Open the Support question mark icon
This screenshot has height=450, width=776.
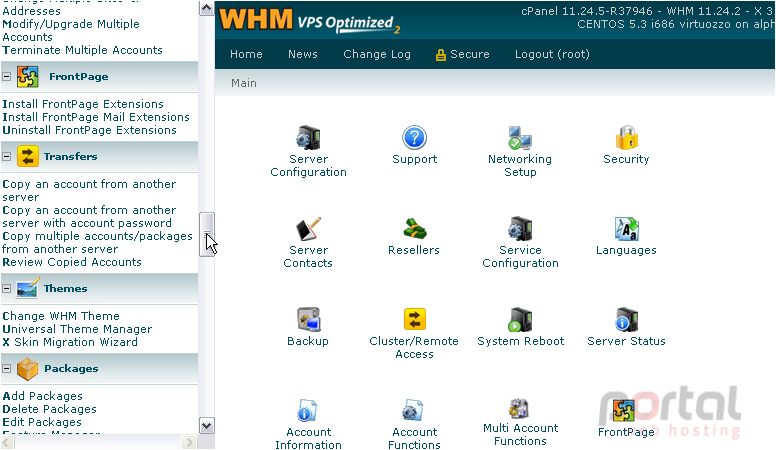pyautogui.click(x=414, y=138)
